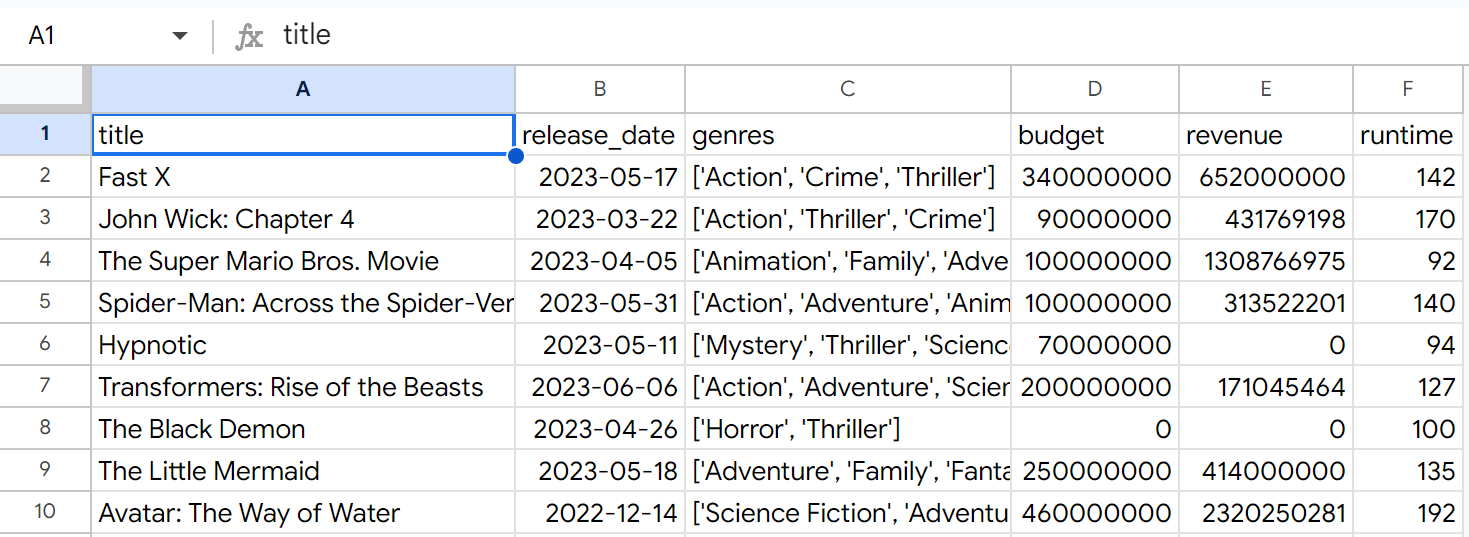The width and height of the screenshot is (1469, 537).
Task: Select row 5 header
Action: (45, 302)
